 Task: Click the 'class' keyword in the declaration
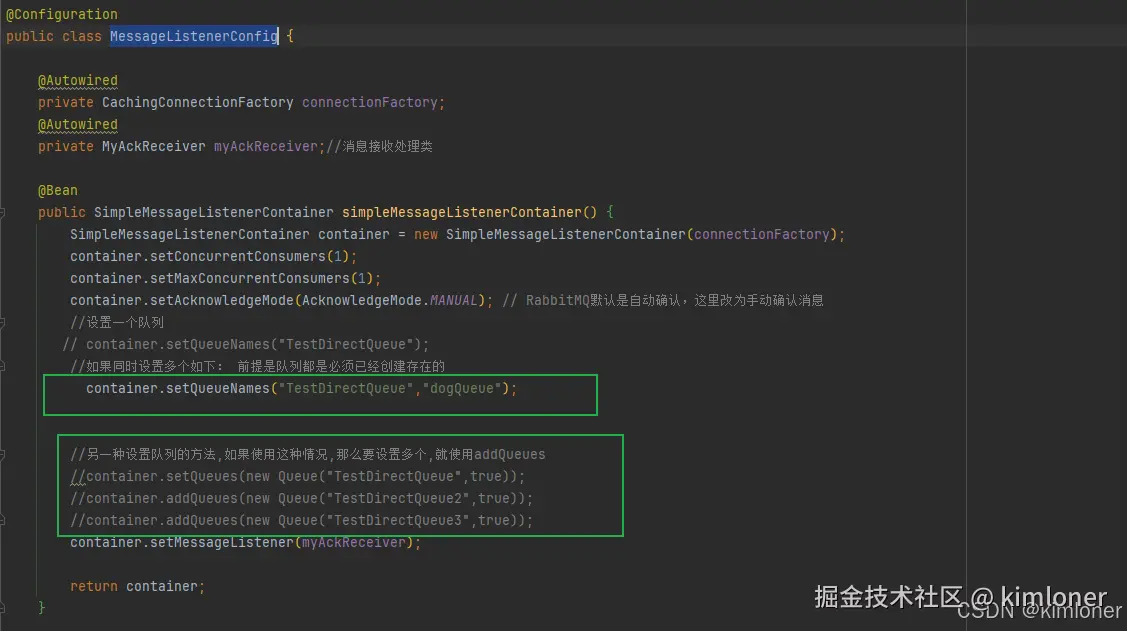pyautogui.click(x=82, y=36)
